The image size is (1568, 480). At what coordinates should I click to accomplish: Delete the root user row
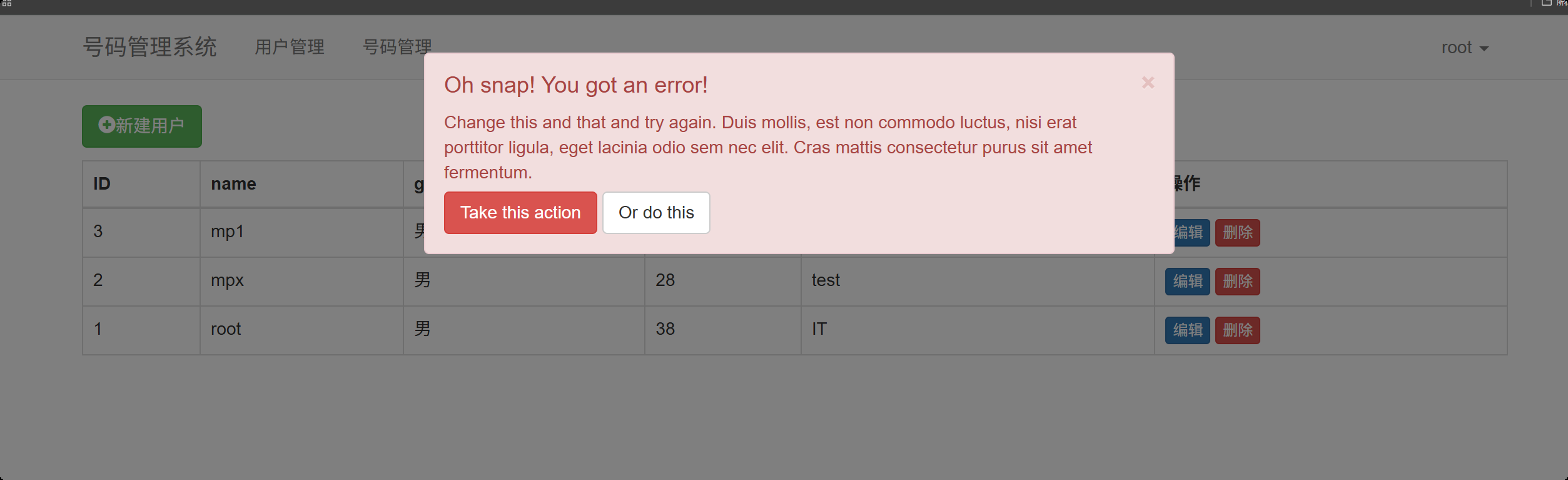point(1237,330)
